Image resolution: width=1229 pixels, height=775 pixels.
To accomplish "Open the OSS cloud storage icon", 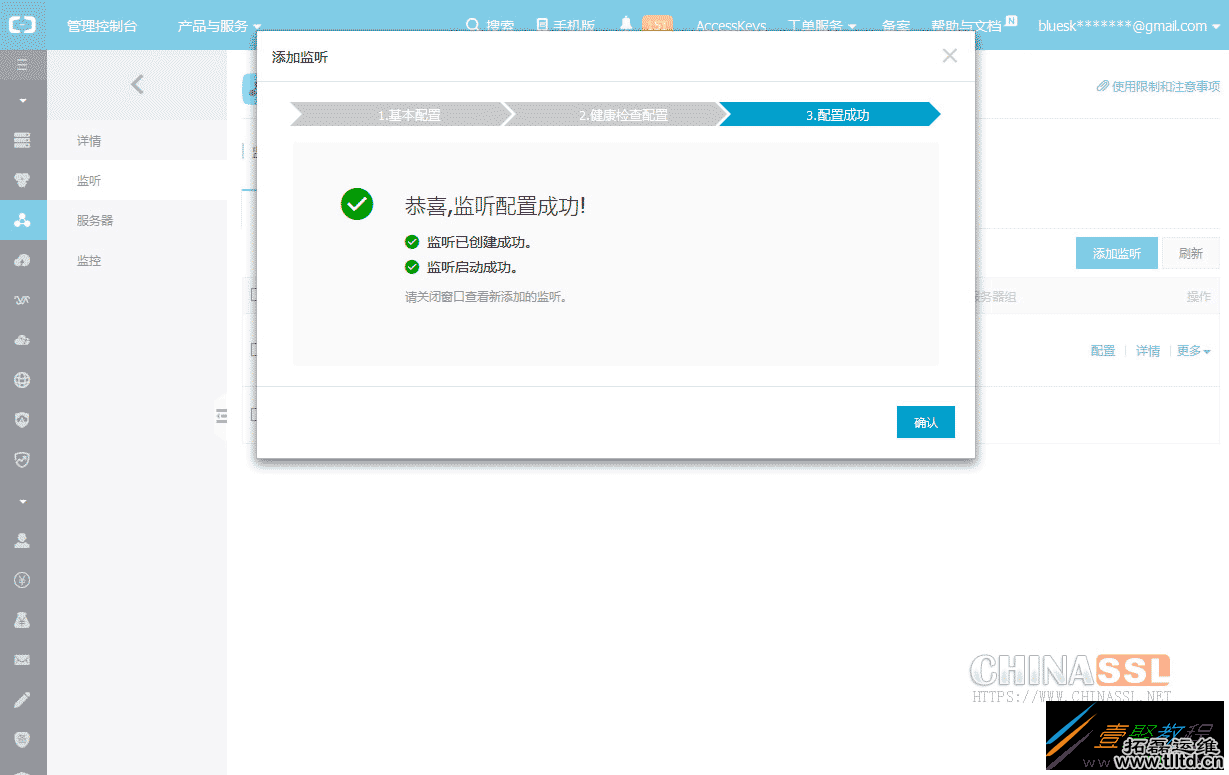I will point(22,258).
